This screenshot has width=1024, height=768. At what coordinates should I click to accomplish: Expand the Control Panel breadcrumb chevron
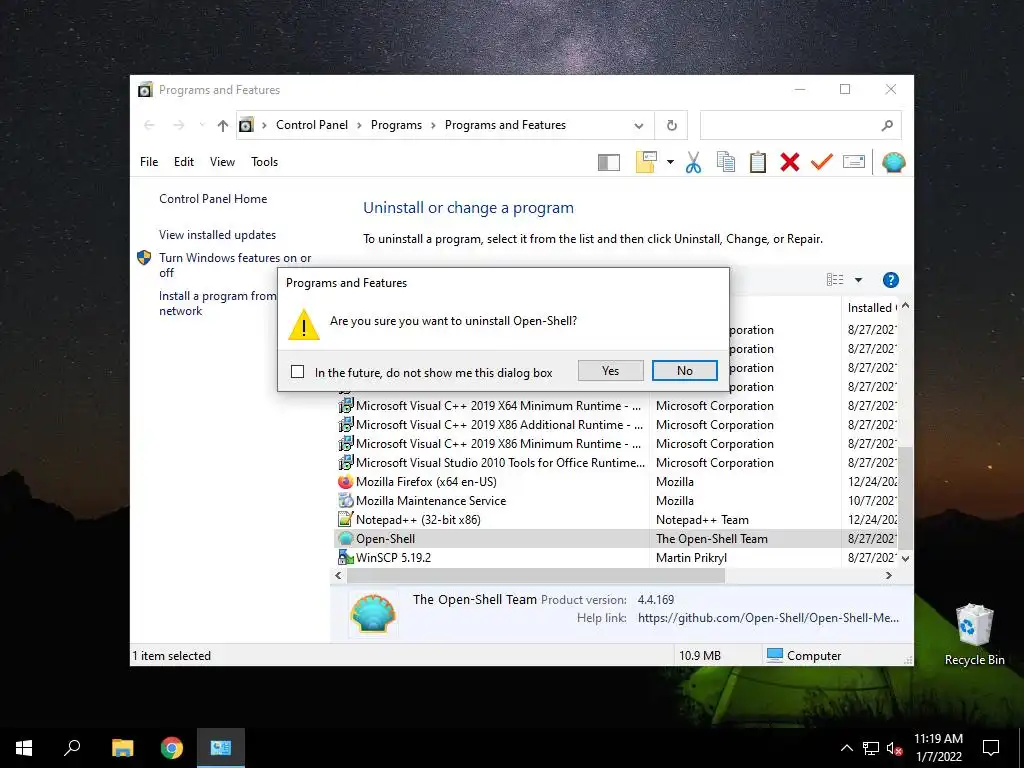(359, 125)
